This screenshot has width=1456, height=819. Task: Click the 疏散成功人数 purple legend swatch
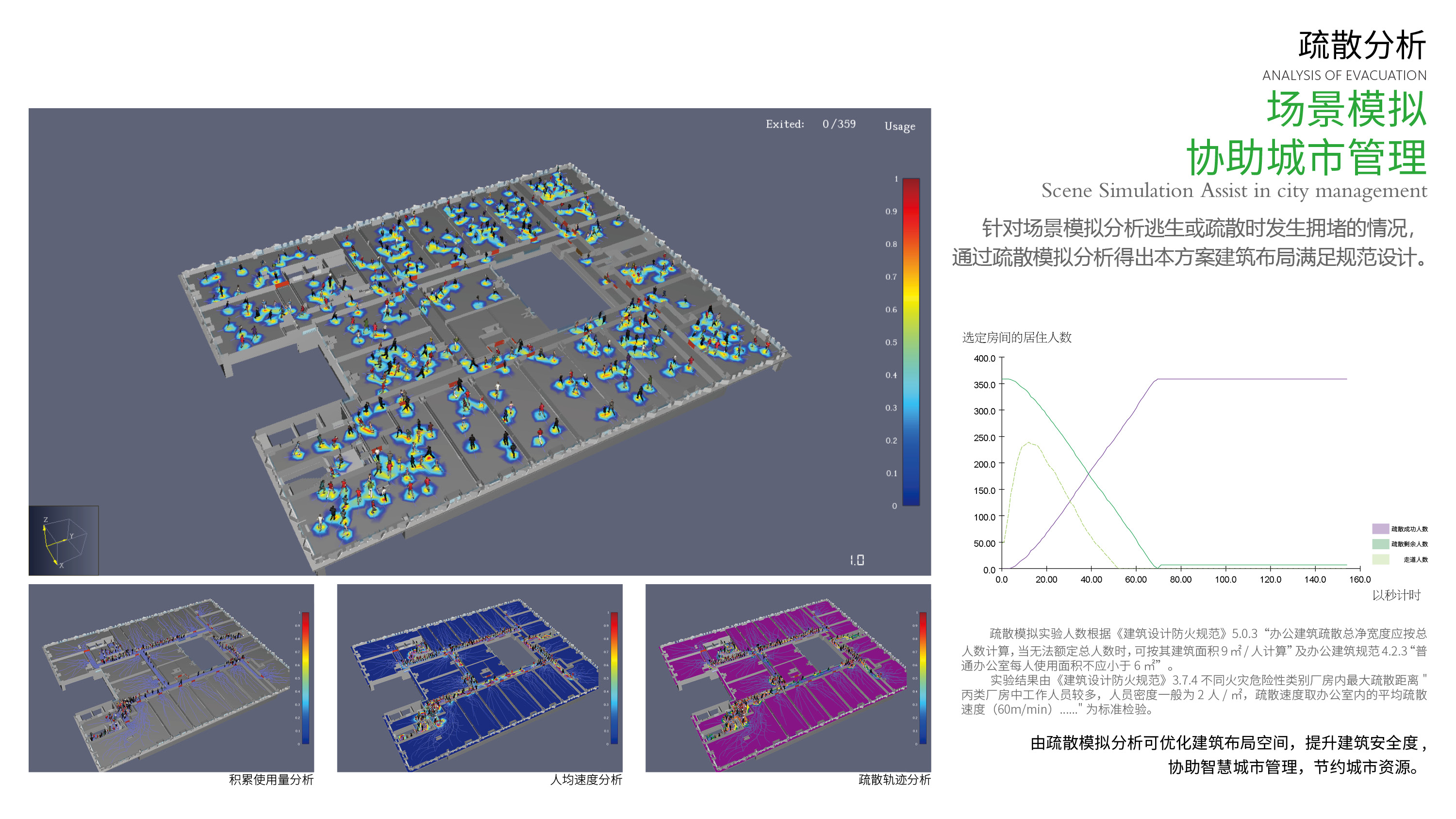point(1380,528)
